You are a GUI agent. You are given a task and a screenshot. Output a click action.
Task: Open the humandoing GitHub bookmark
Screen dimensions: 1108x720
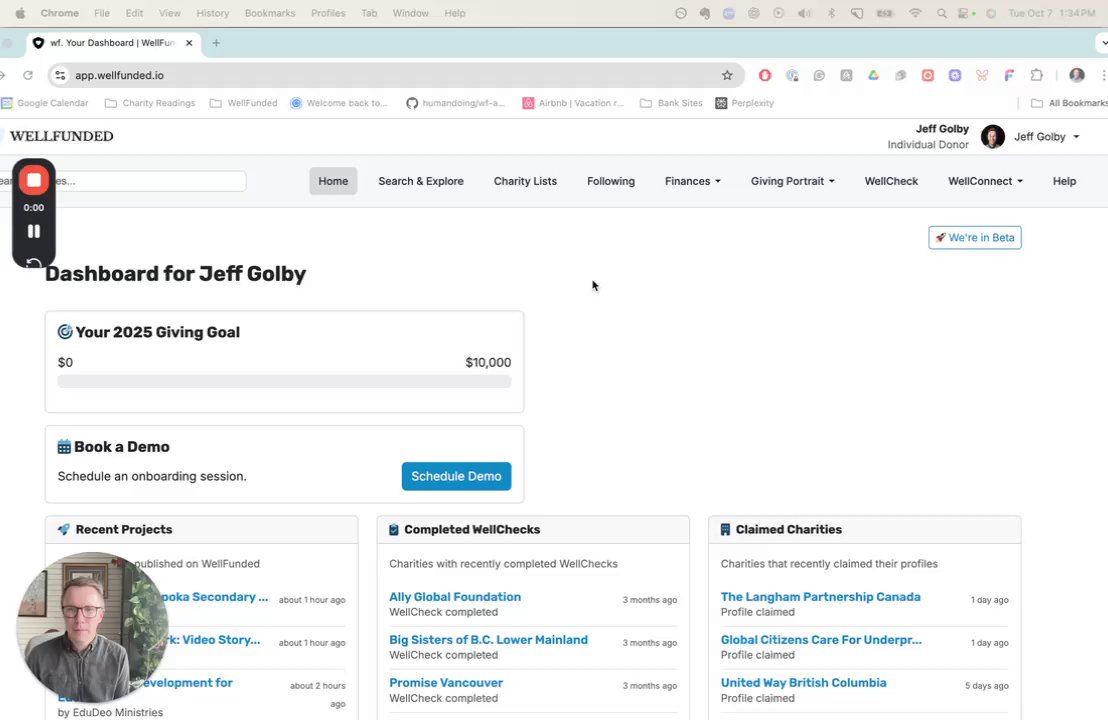click(x=455, y=103)
